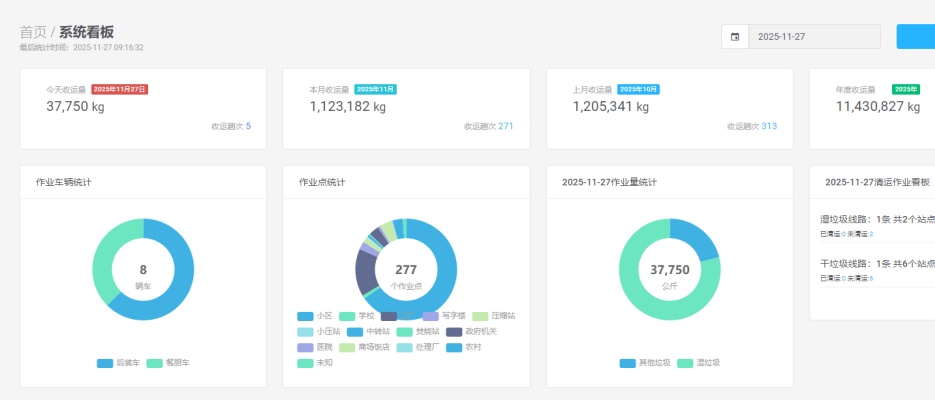Toggle 餐厨车 legend in vehicle chart

168,363
